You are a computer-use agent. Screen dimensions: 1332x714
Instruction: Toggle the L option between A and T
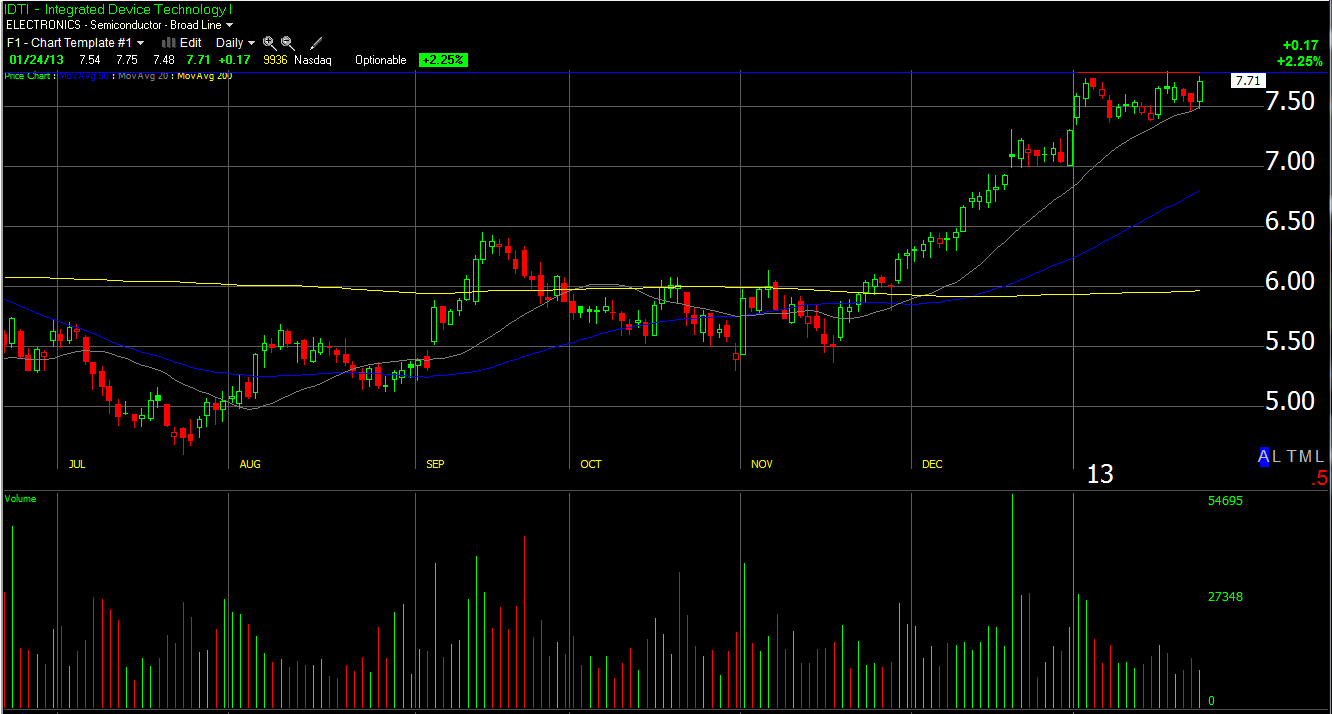pos(1277,456)
